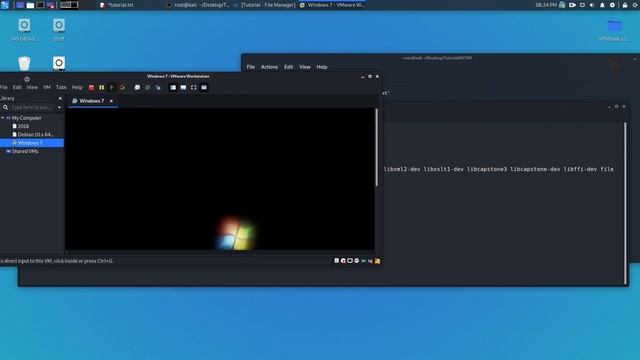640x360 pixels.
Task: Open the View menu in VMware Workstation
Action: (32, 87)
